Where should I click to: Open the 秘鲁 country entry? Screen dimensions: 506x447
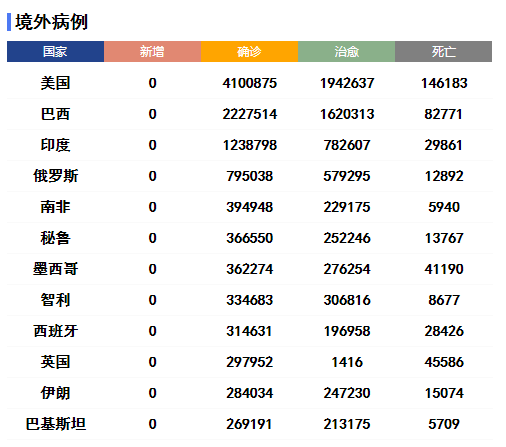click(55, 238)
